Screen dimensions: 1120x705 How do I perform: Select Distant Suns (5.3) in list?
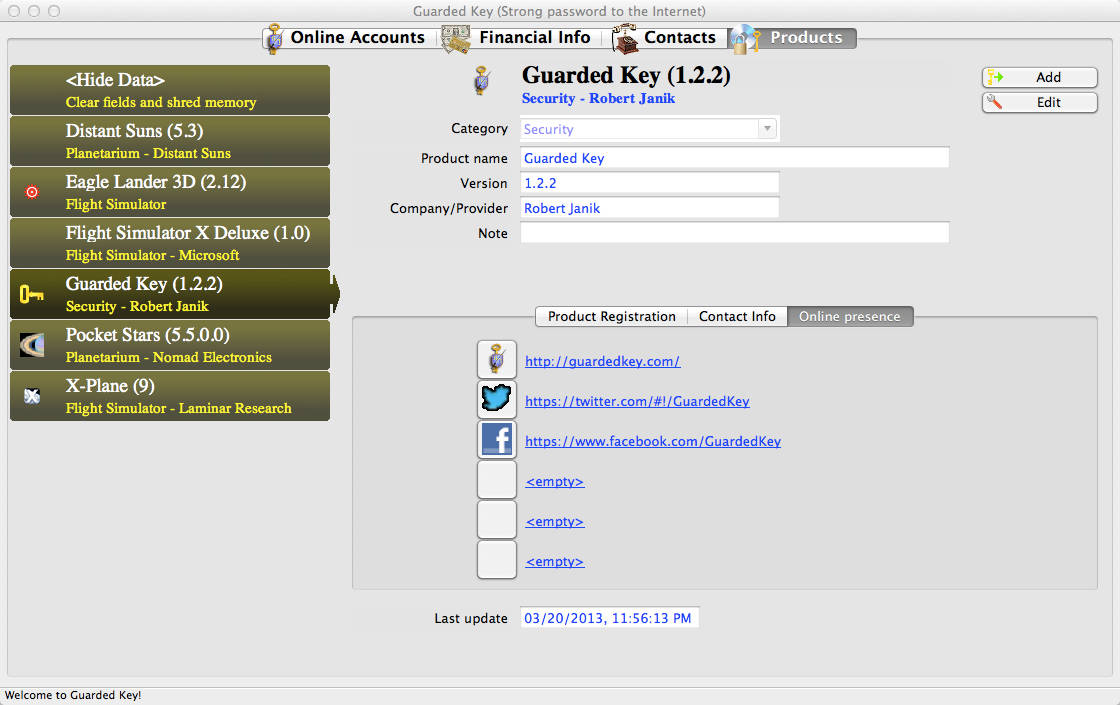170,141
